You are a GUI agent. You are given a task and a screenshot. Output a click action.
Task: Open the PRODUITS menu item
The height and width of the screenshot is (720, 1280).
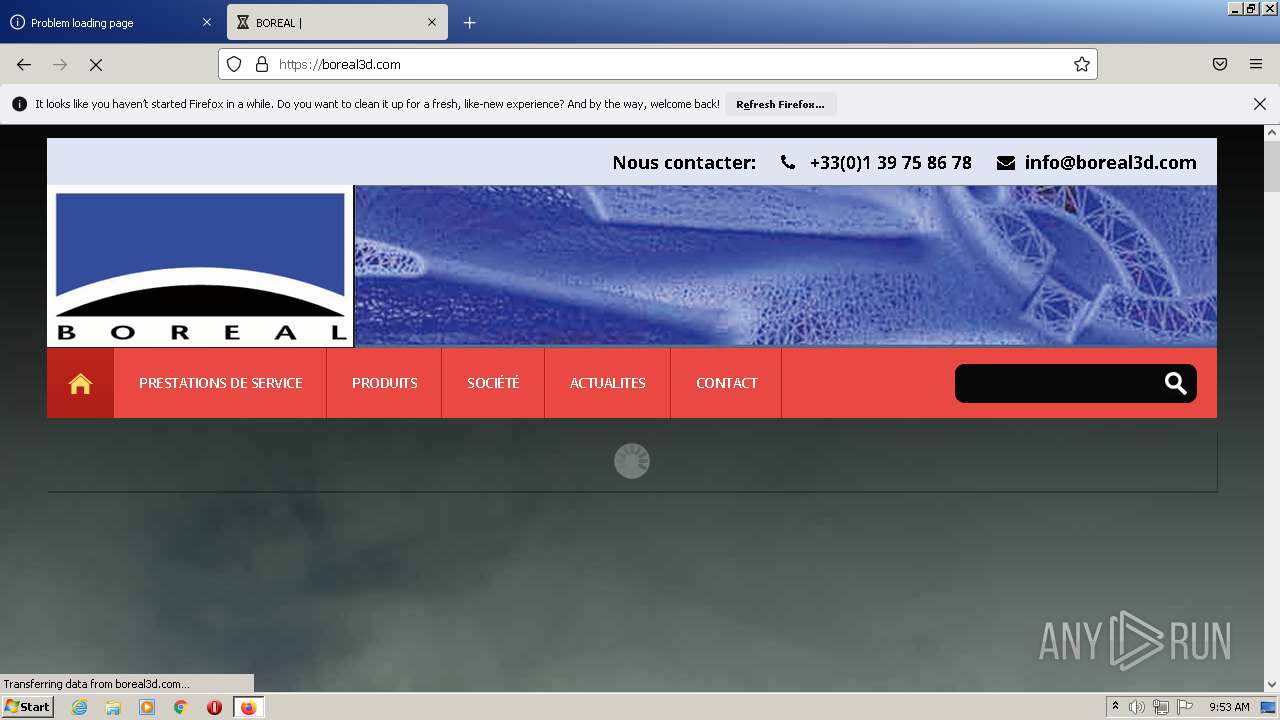pos(384,383)
